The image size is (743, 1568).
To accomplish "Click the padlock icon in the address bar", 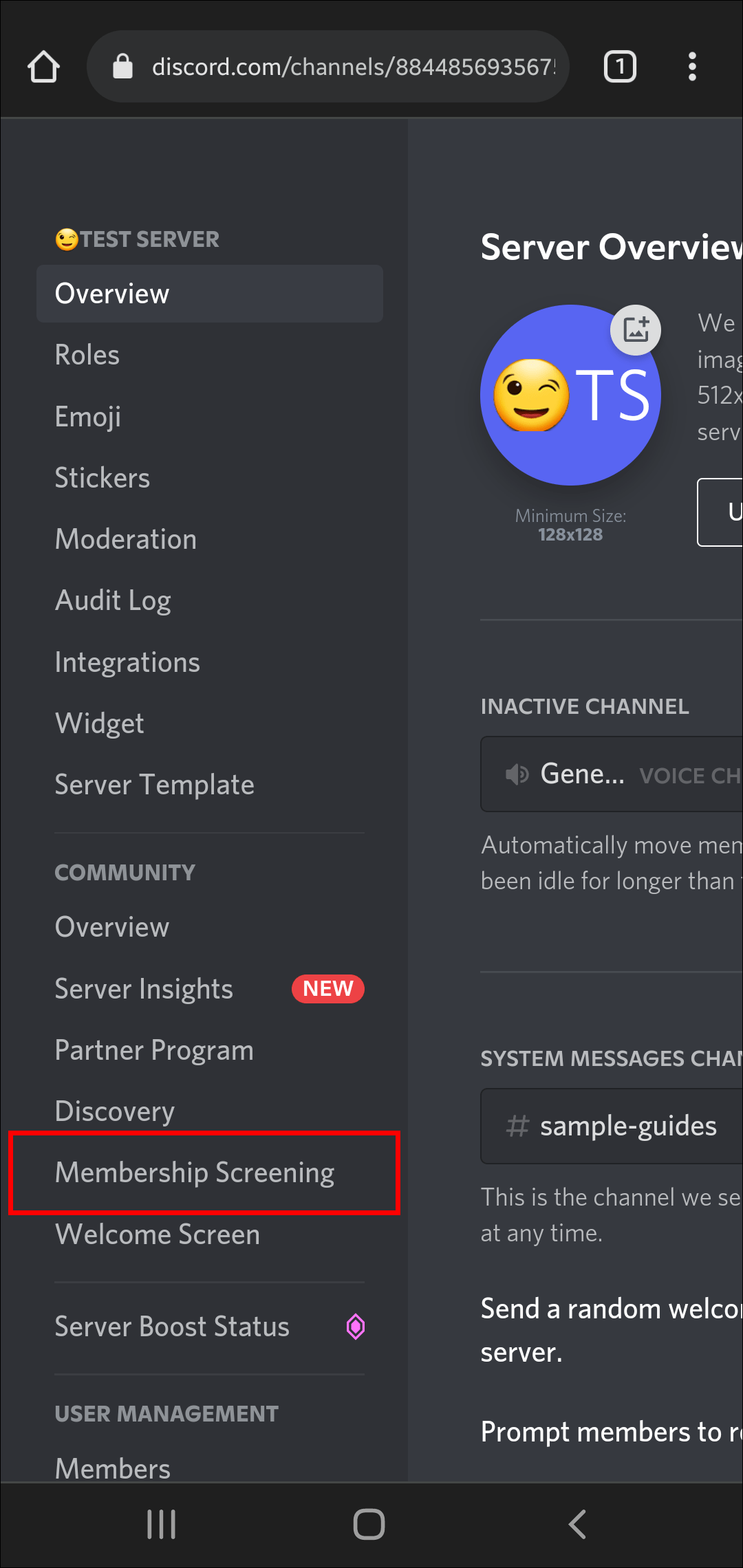I will click(122, 66).
